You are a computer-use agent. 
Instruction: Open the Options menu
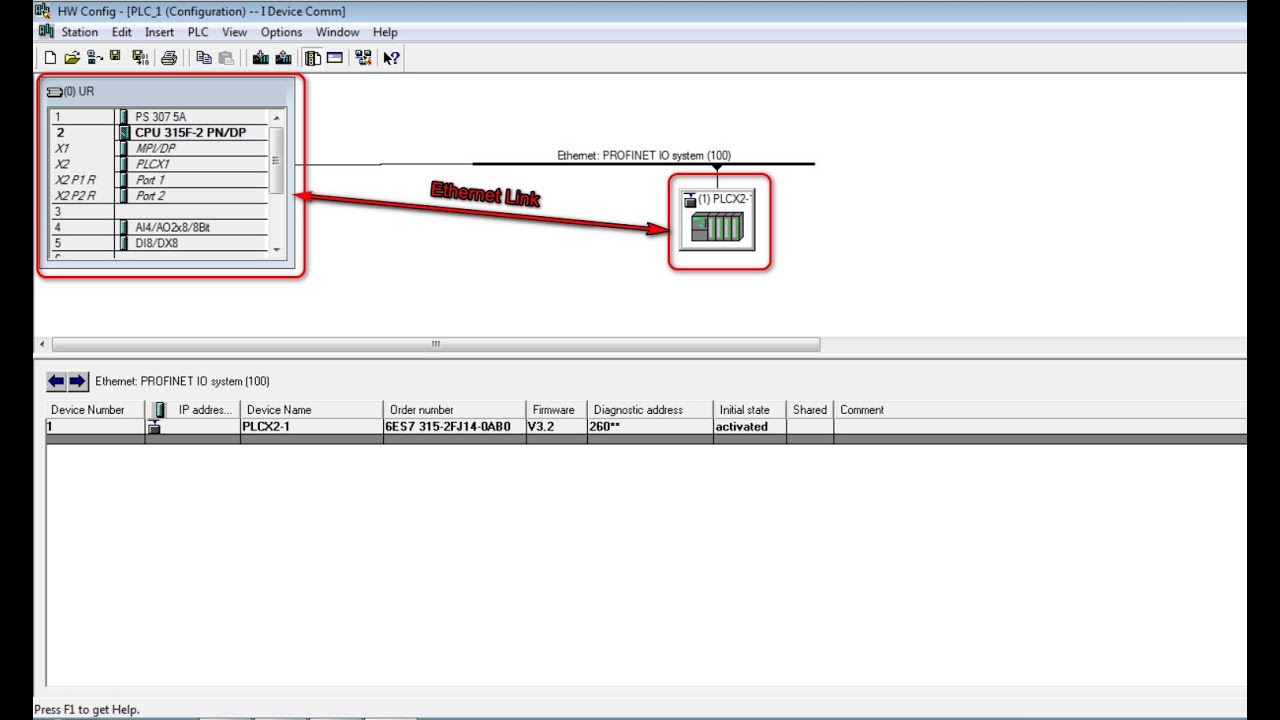281,32
